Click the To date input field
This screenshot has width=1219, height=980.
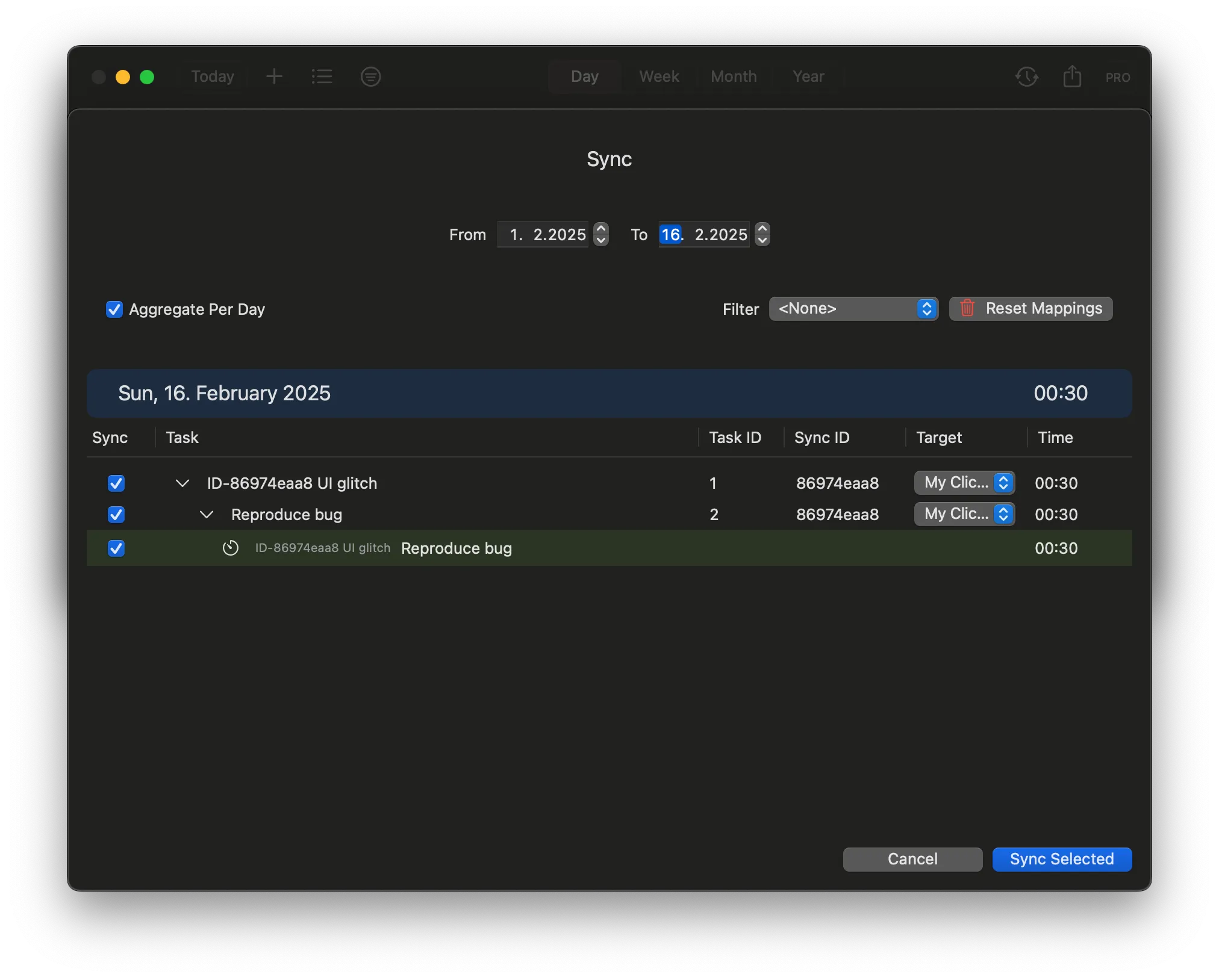(703, 234)
